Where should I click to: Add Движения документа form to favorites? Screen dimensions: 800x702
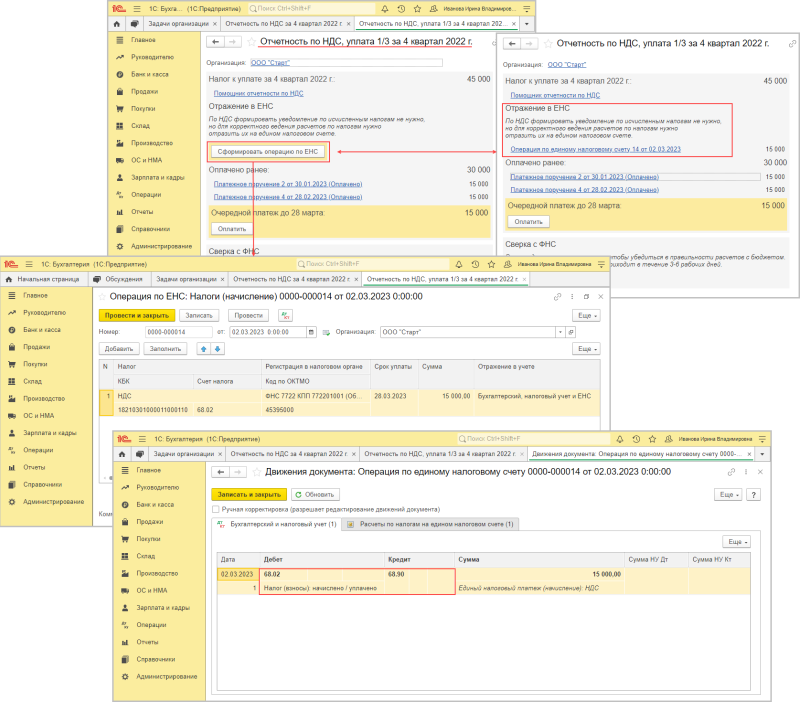coord(257,472)
